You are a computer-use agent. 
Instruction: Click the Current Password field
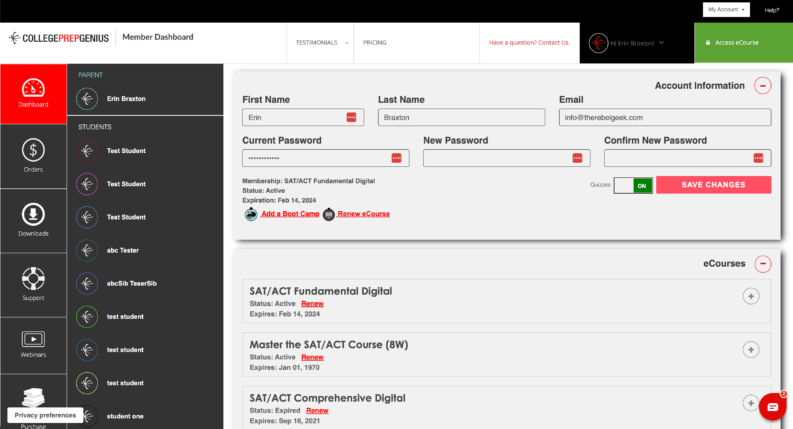tap(326, 158)
